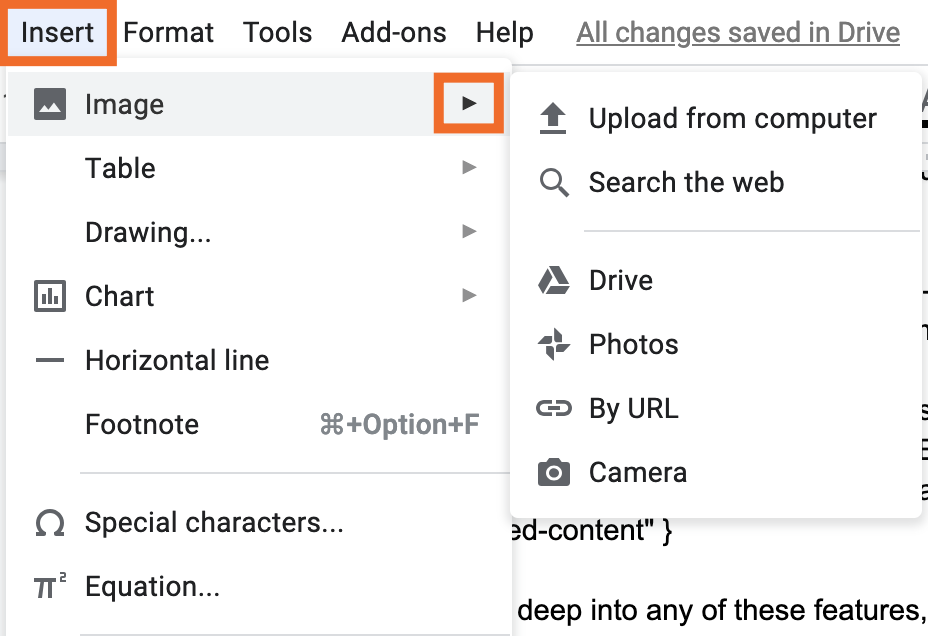The image size is (928, 636).
Task: Expand the Drawing submenu arrow
Action: point(468,232)
